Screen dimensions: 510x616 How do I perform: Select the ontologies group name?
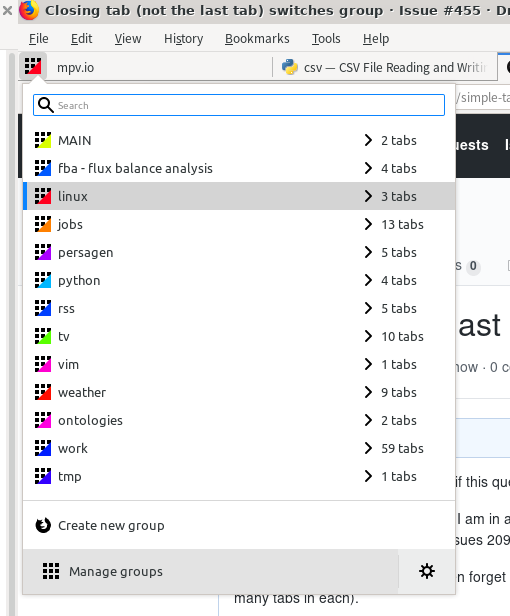90,420
